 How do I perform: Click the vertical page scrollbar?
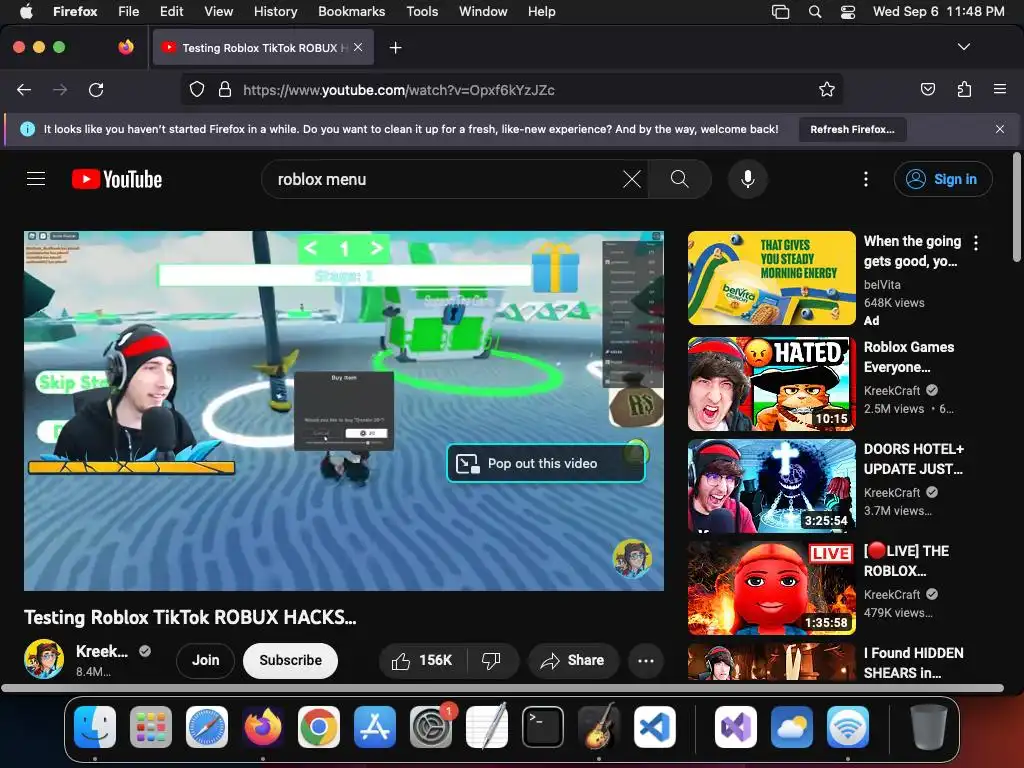[1016, 207]
